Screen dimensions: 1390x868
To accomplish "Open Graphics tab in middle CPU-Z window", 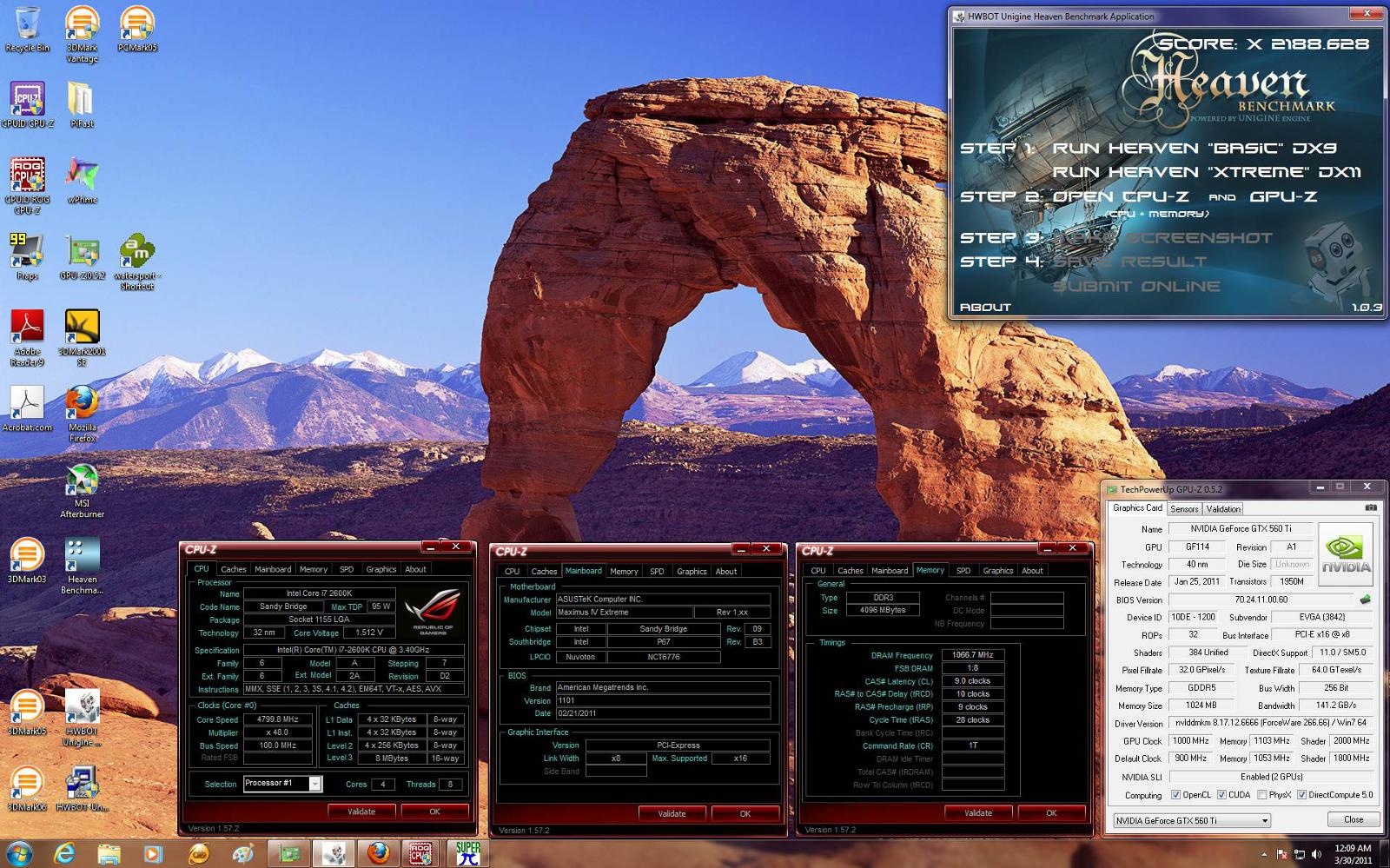I will click(x=692, y=571).
